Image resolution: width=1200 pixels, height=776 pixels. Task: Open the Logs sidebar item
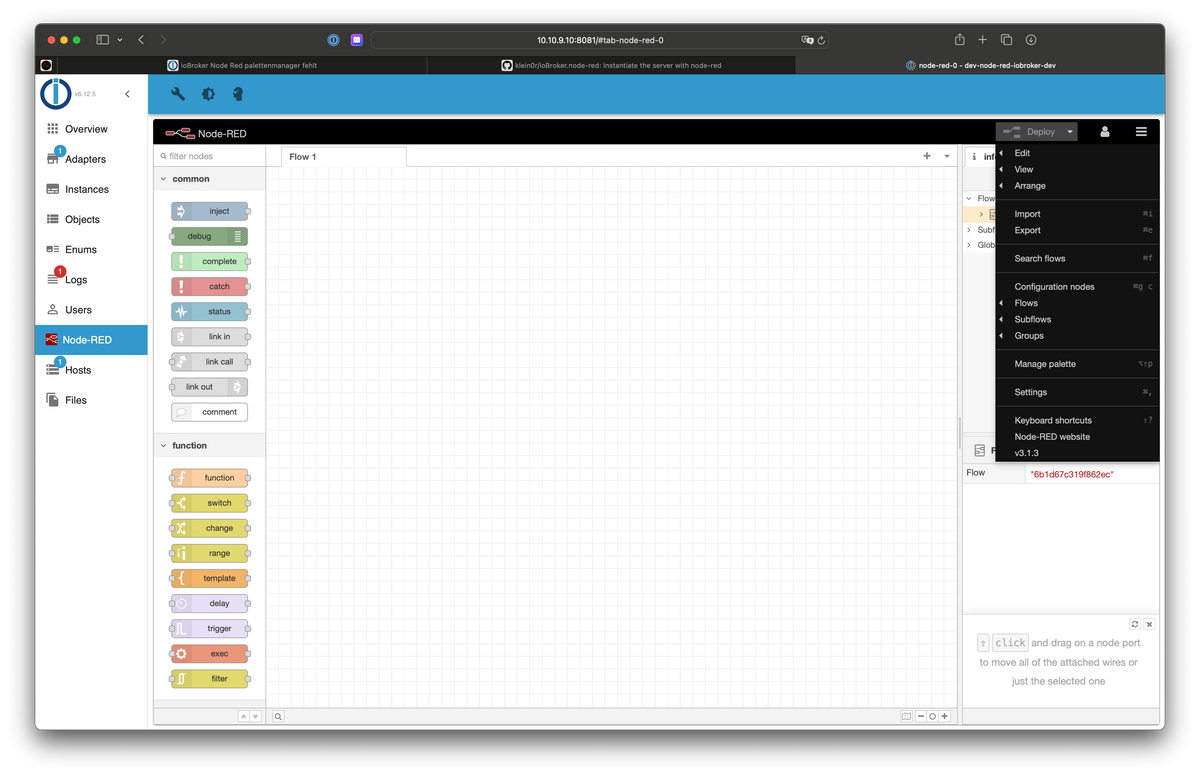91,280
